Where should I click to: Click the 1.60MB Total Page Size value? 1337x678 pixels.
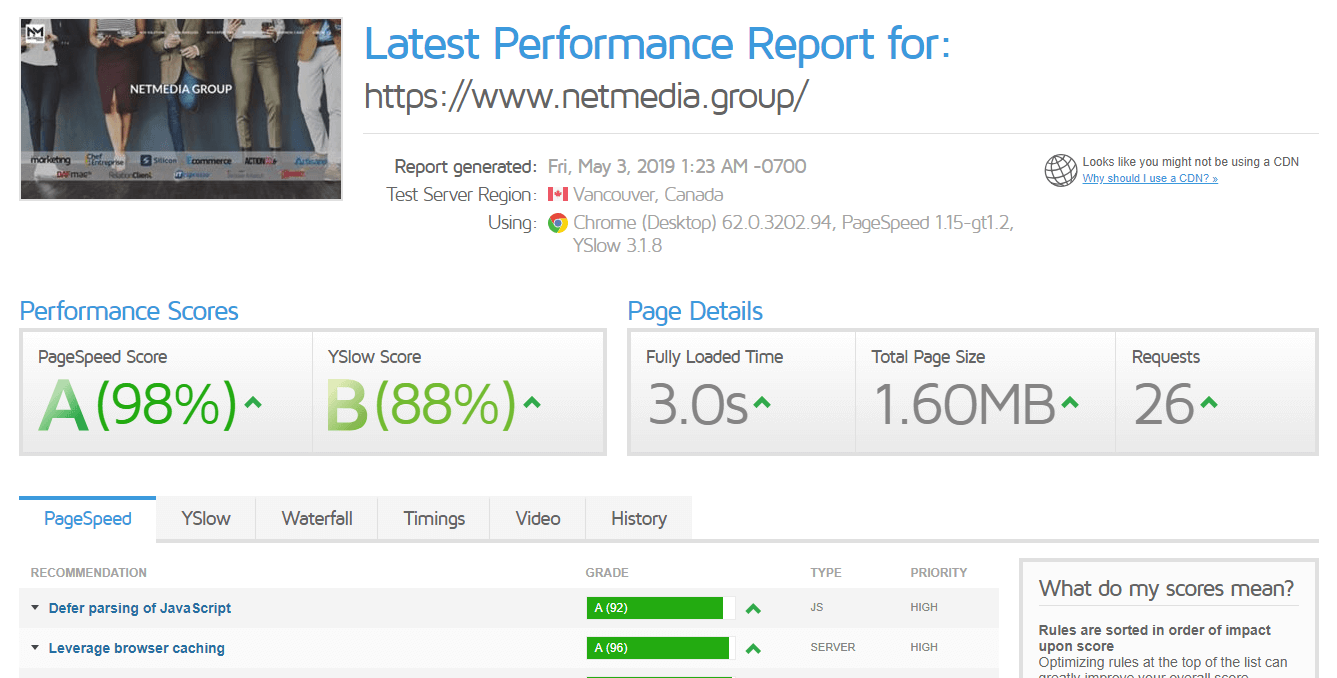tap(964, 405)
